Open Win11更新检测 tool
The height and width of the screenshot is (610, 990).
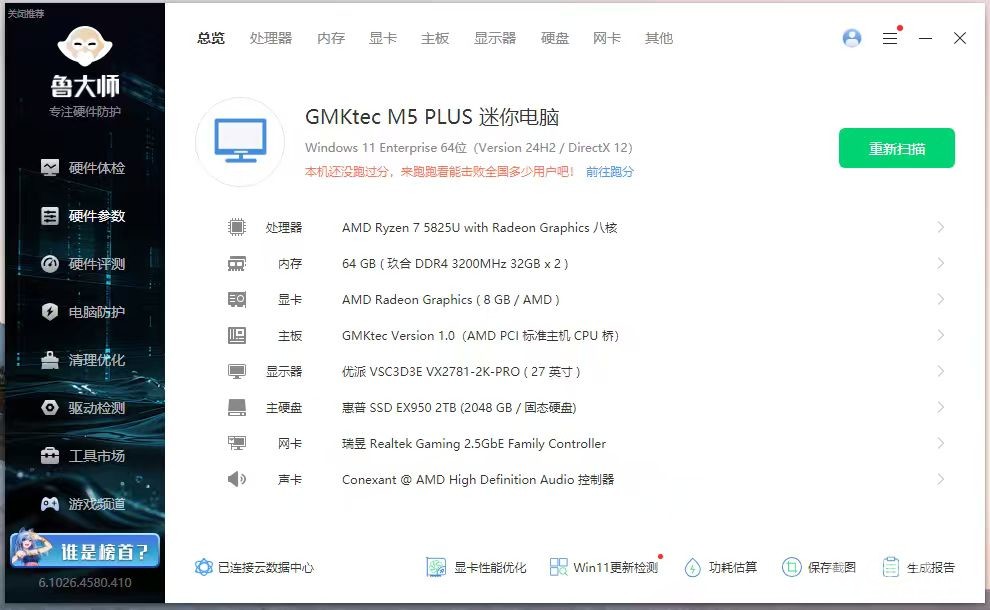tap(604, 568)
